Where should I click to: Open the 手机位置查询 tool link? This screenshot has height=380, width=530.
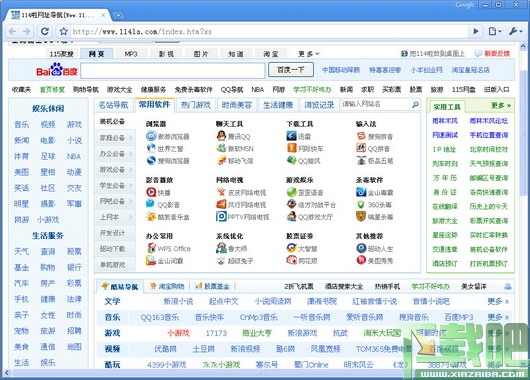(489, 135)
